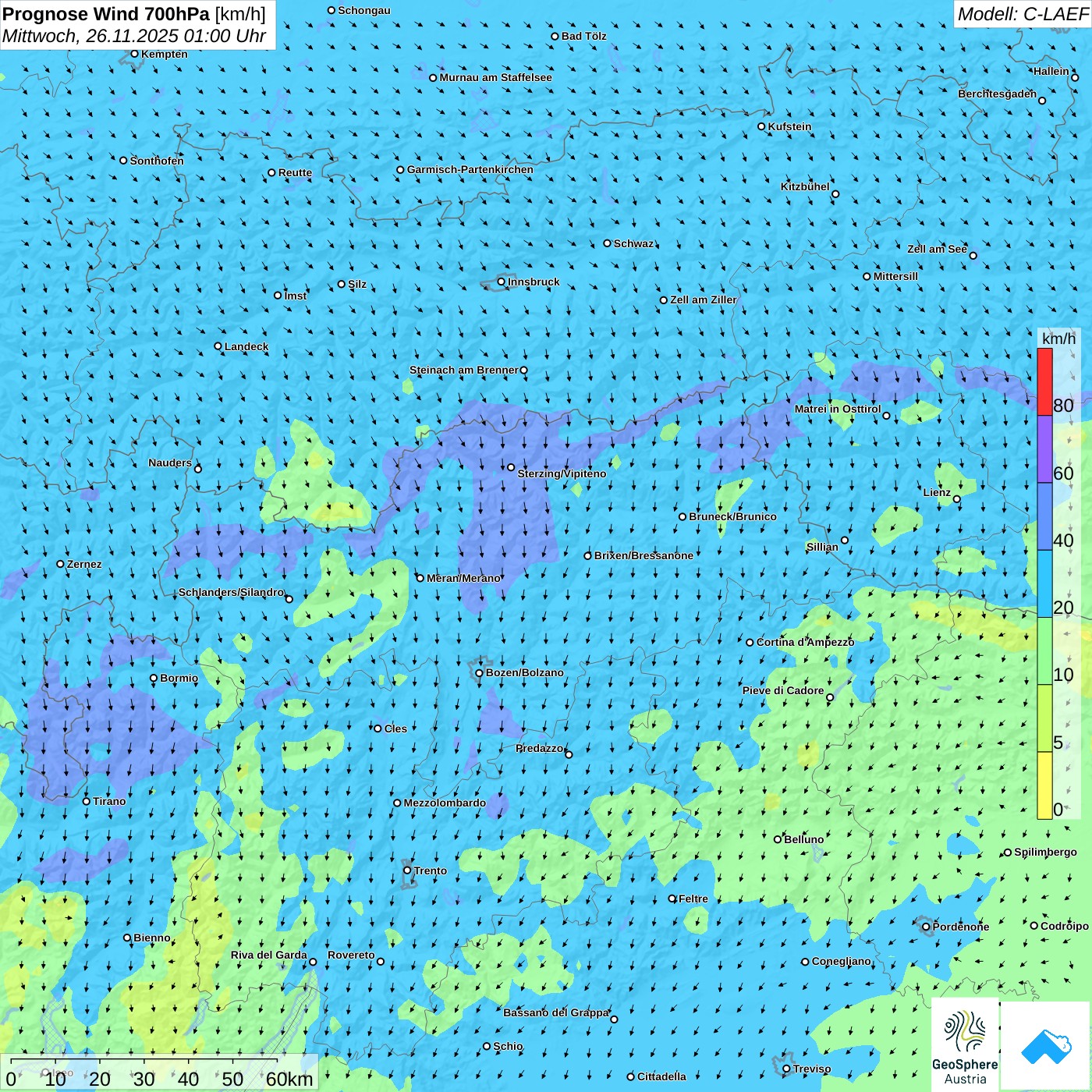Screen dimensions: 1092x1092
Task: Click the title 'Prognose Wind 700hPa'
Action: [106, 14]
